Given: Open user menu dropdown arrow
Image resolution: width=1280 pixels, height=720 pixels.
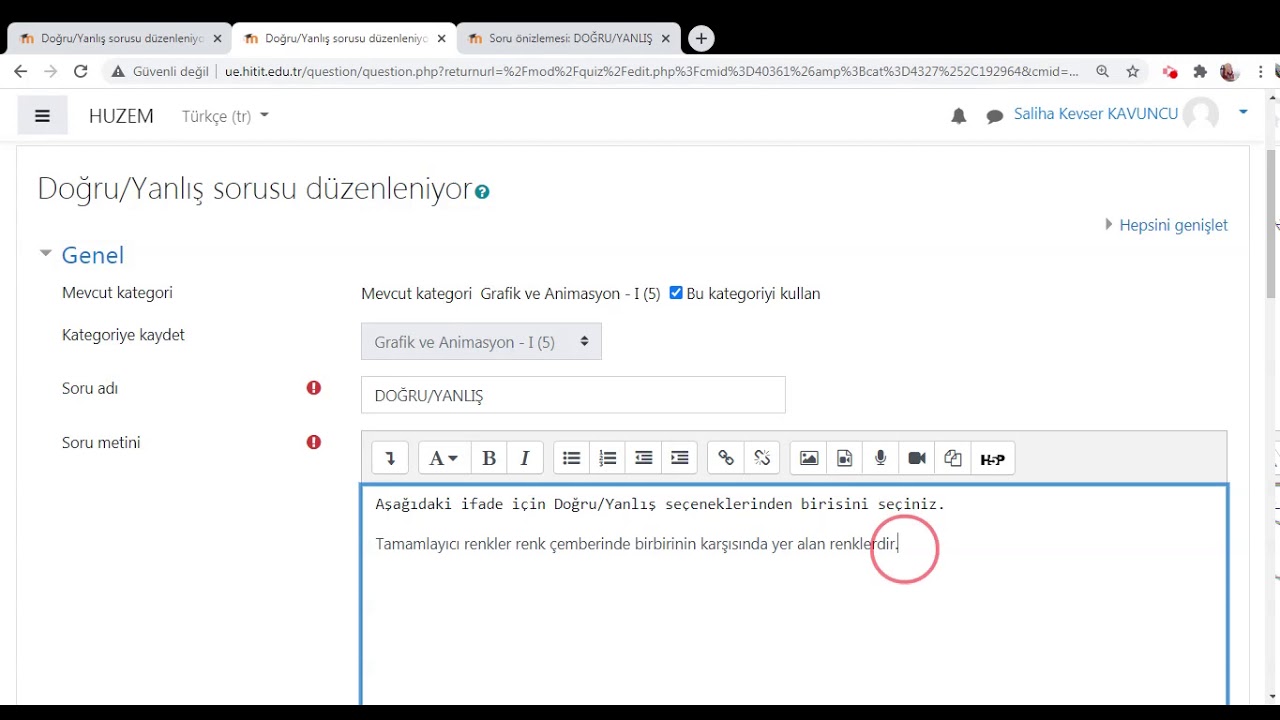Looking at the screenshot, I should tap(1243, 113).
